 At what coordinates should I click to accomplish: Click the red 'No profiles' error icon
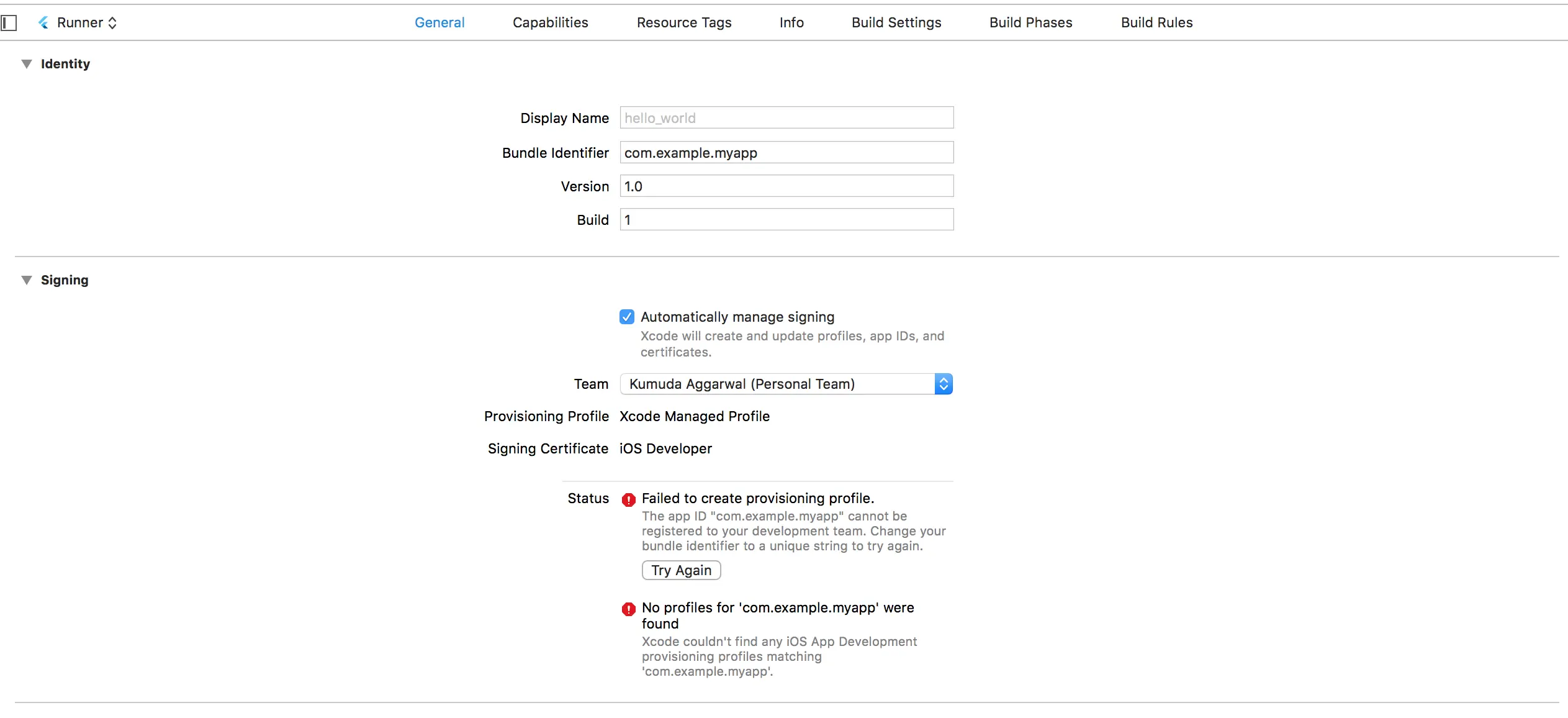click(628, 609)
